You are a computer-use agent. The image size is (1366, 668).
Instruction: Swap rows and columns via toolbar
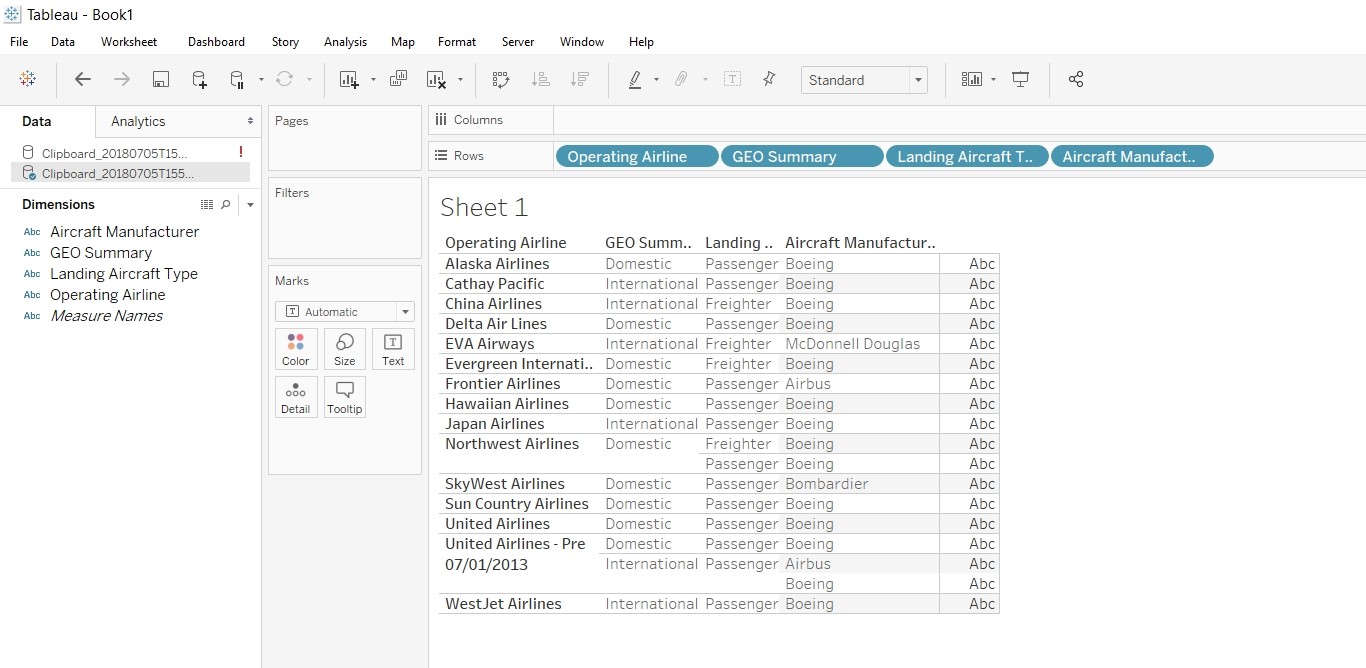click(501, 80)
